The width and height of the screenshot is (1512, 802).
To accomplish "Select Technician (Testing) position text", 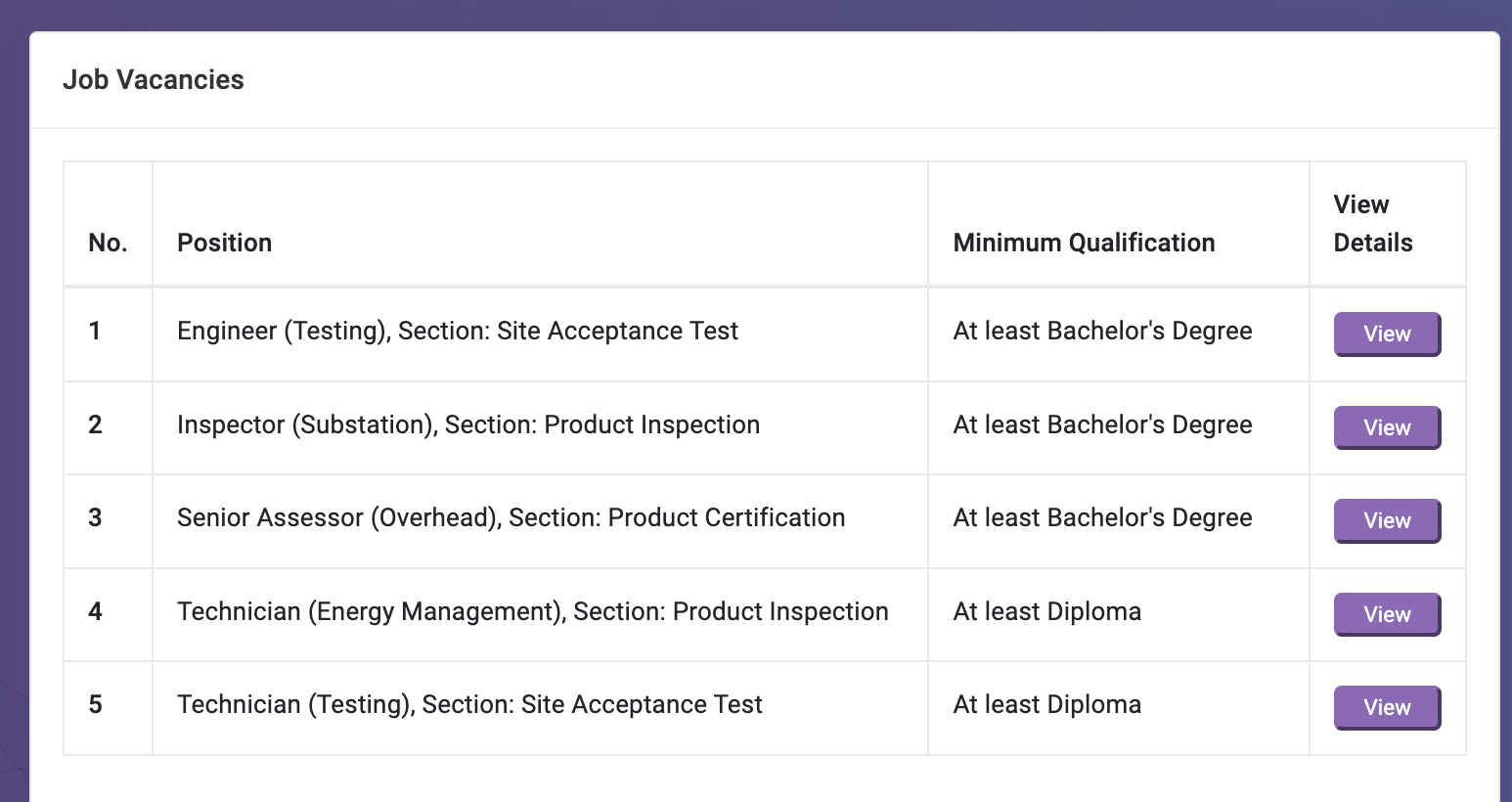I will click(x=469, y=704).
